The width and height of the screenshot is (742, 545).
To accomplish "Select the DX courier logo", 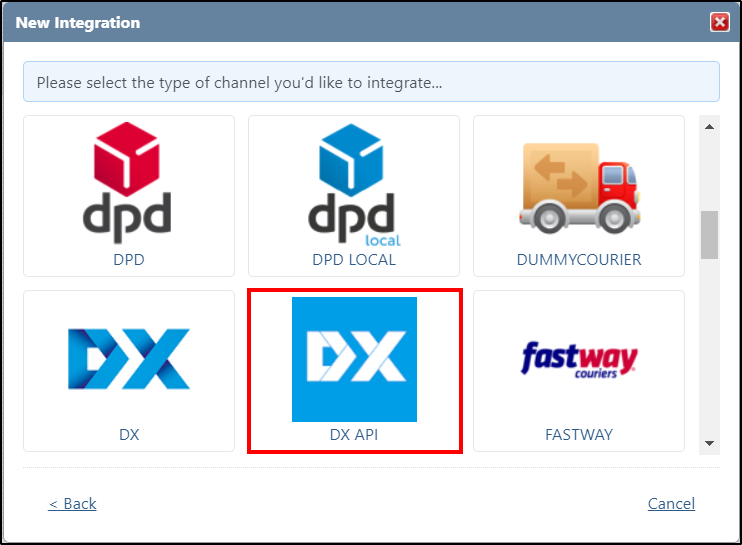I will click(129, 359).
